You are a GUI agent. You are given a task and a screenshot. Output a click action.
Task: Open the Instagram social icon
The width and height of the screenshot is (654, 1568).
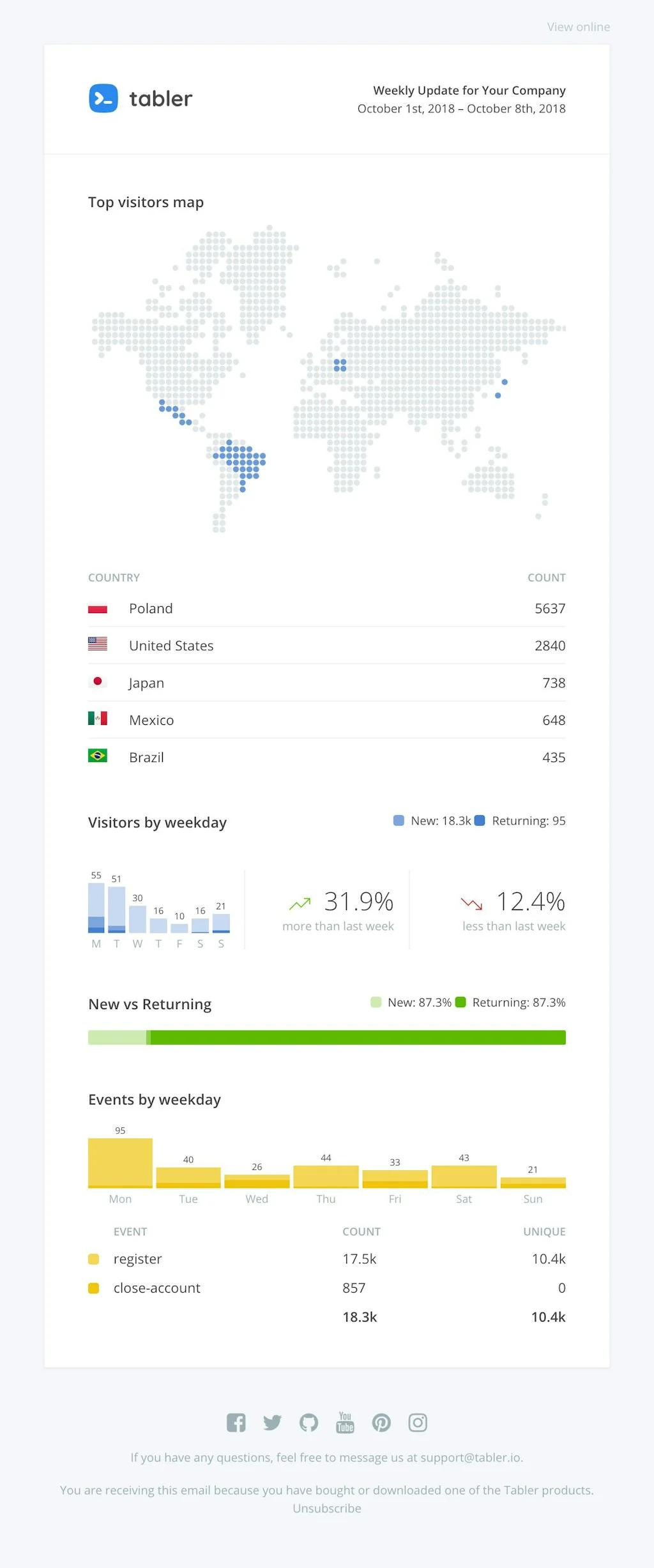418,1422
